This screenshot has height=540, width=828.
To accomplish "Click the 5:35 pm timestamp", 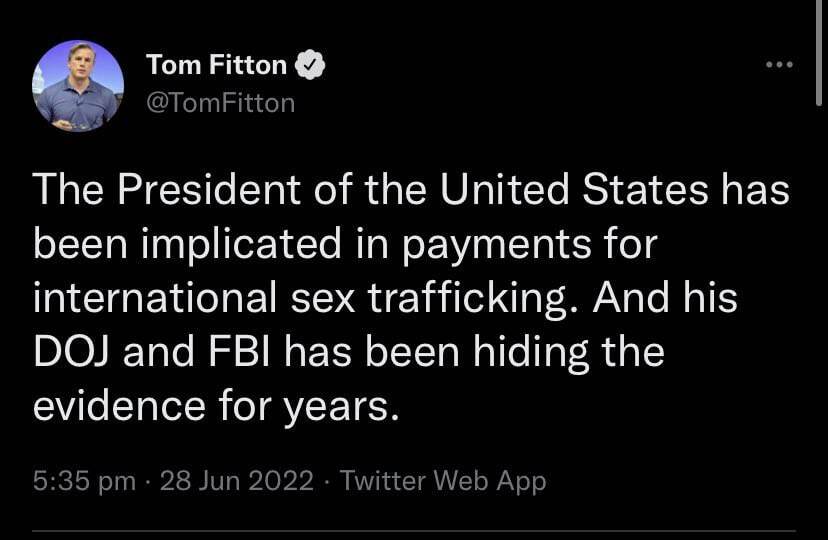I will [x=84, y=481].
